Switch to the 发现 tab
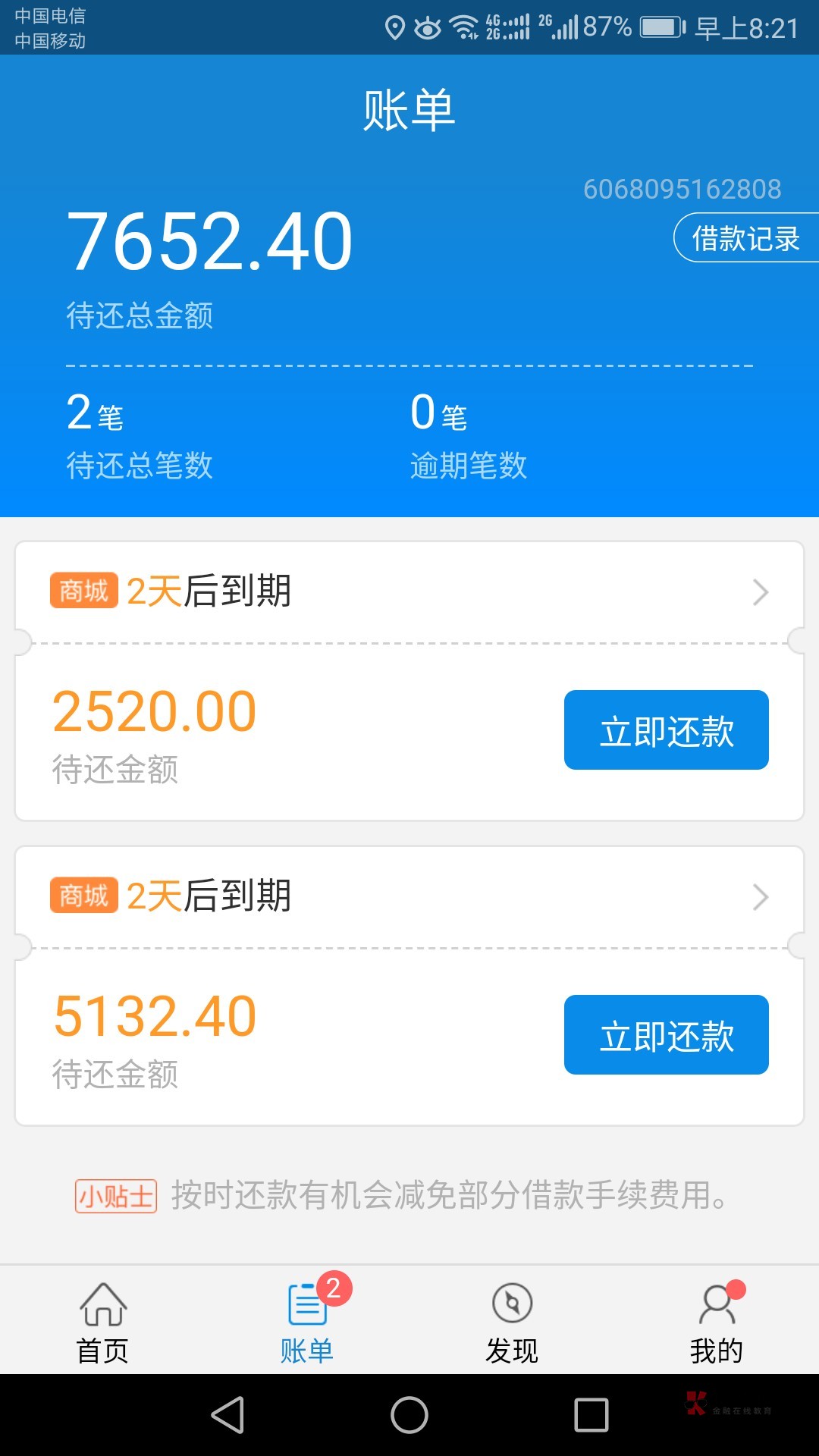 tap(512, 1351)
